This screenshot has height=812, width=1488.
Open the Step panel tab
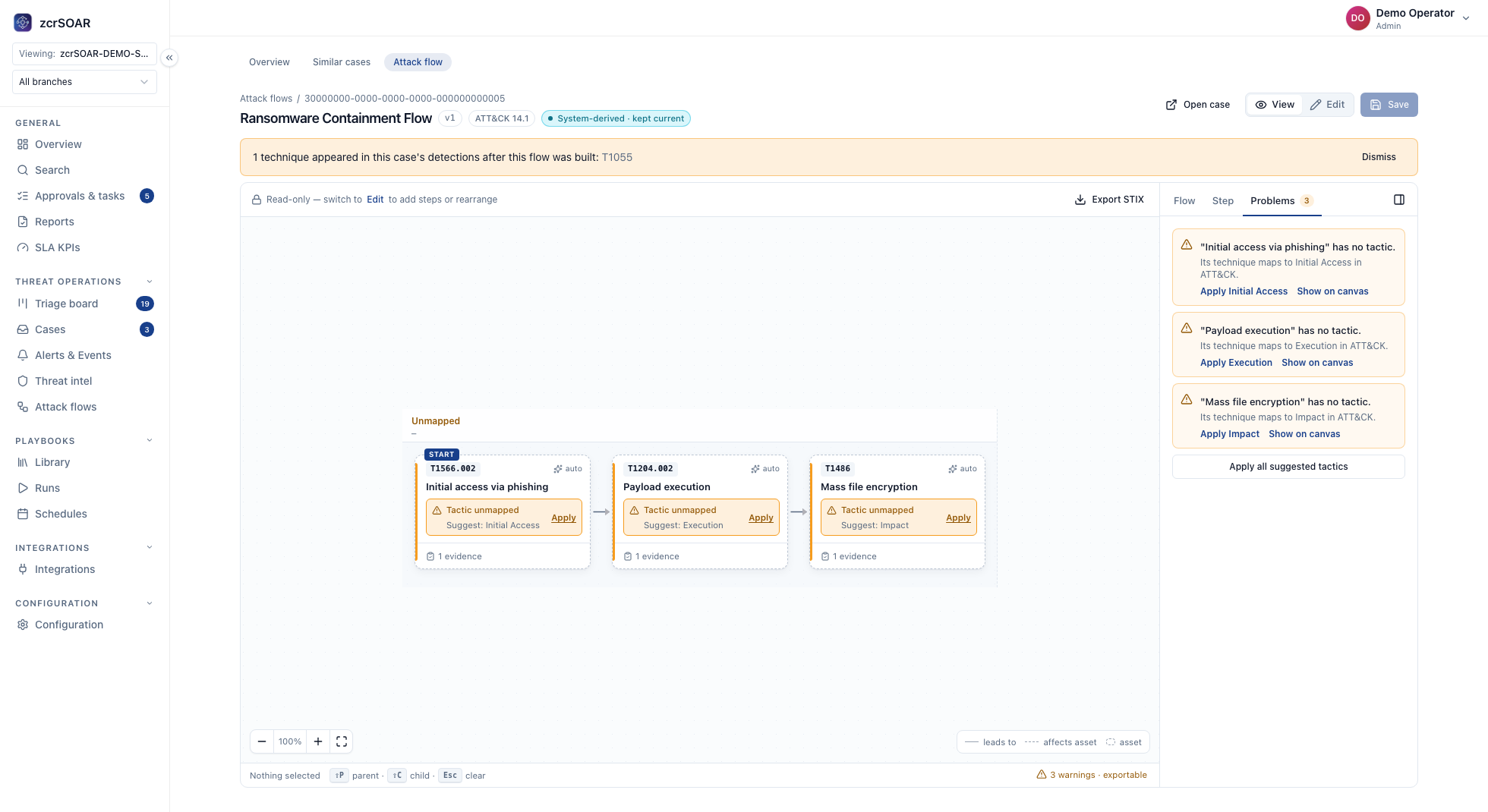pyautogui.click(x=1222, y=200)
